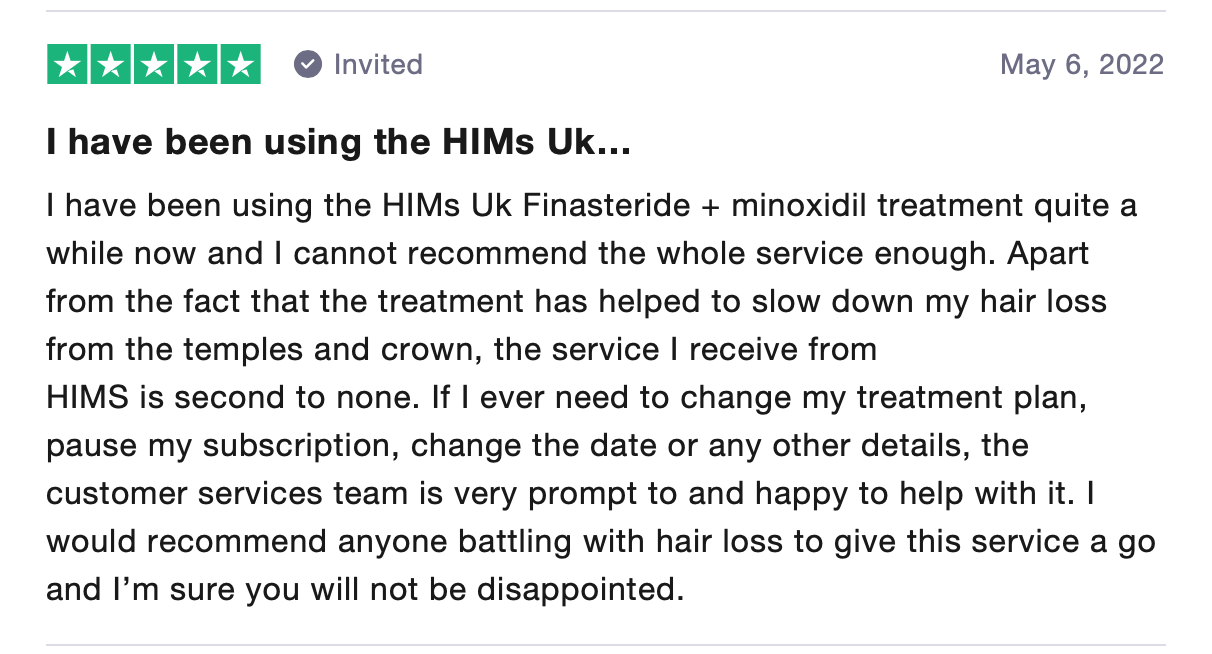The image size is (1212, 654).
Task: Click the first green star in the rating
Action: point(68,65)
